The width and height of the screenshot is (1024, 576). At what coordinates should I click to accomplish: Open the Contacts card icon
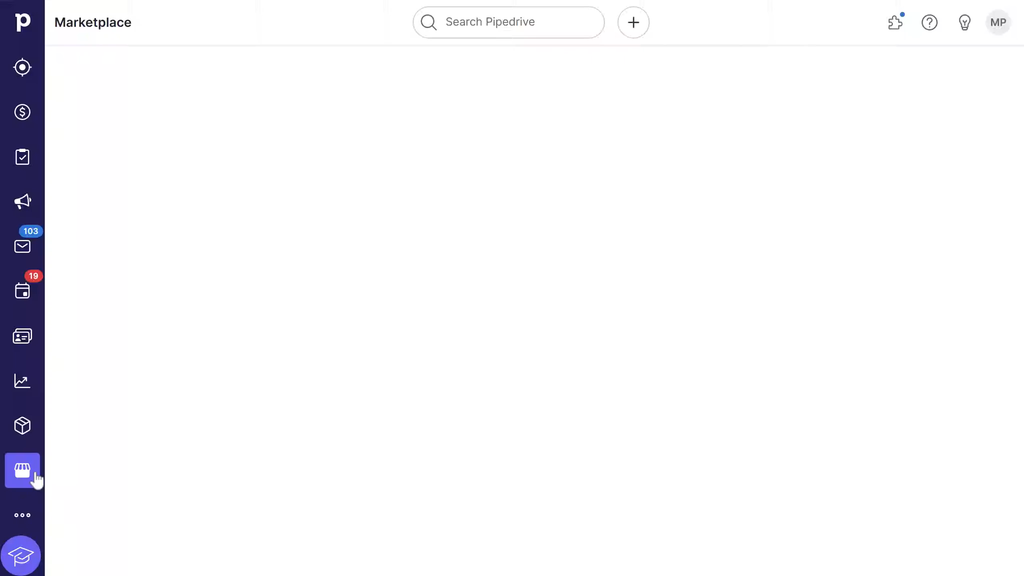[x=22, y=336]
